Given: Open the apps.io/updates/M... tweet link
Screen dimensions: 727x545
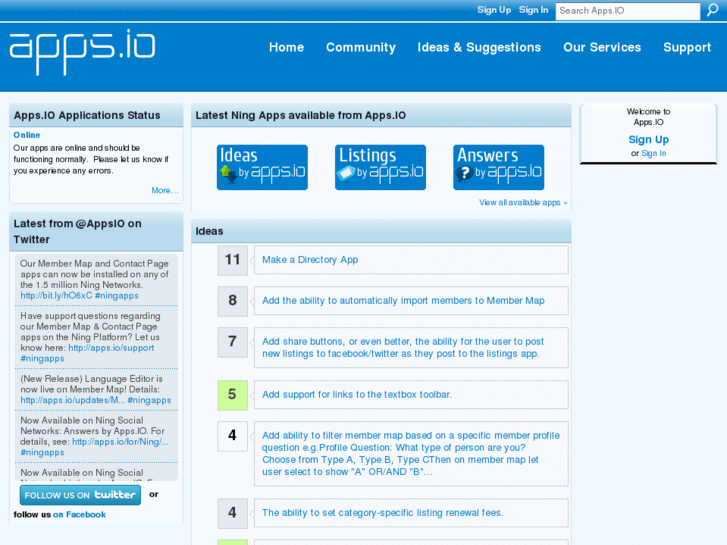Looking at the screenshot, I should 72,400.
